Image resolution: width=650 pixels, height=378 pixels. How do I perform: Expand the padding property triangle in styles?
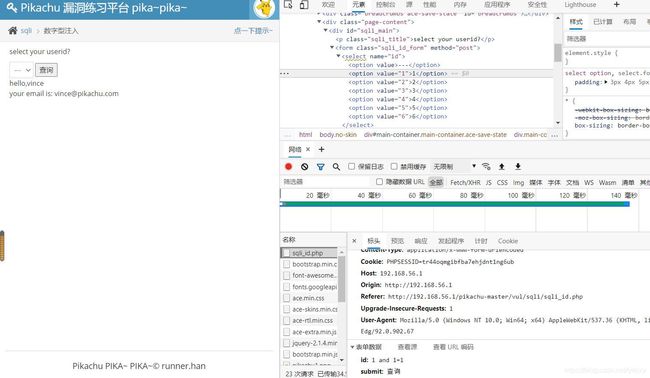coord(606,82)
